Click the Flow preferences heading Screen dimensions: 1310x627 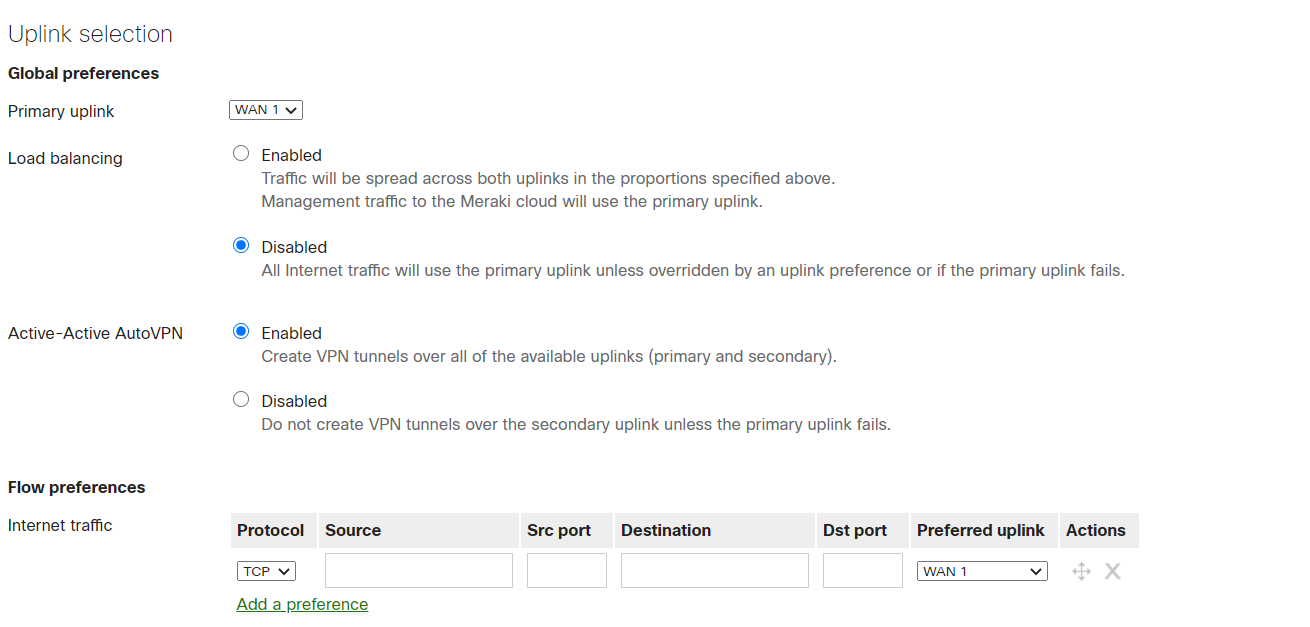click(76, 487)
